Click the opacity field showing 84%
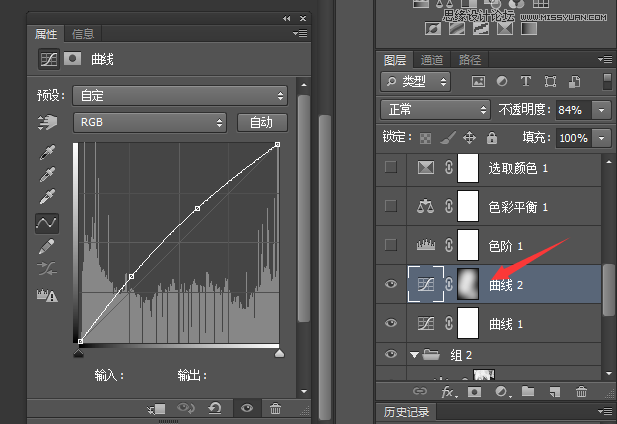Viewport: 617px width, 424px height. (x=573, y=110)
